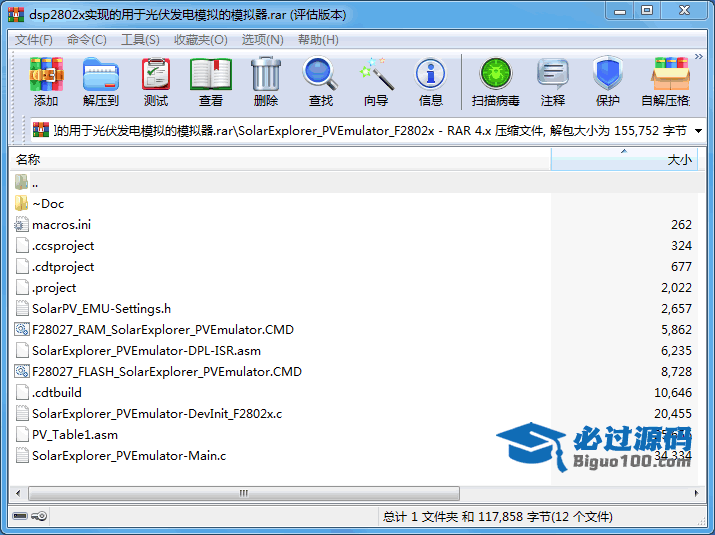Click the horizontal scrollbar thumb
The width and height of the screenshot is (715, 535).
(242, 493)
